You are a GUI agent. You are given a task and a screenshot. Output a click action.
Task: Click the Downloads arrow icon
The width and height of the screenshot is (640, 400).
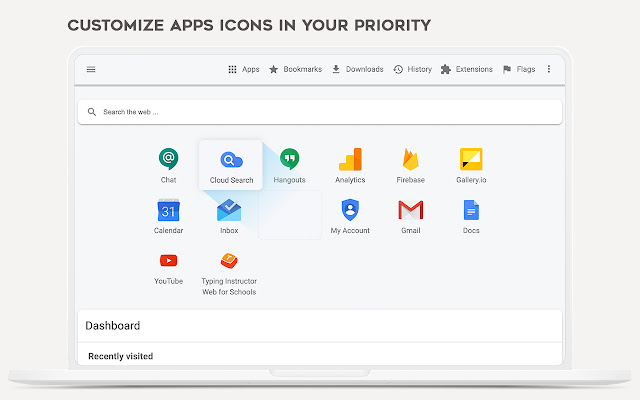coord(336,69)
